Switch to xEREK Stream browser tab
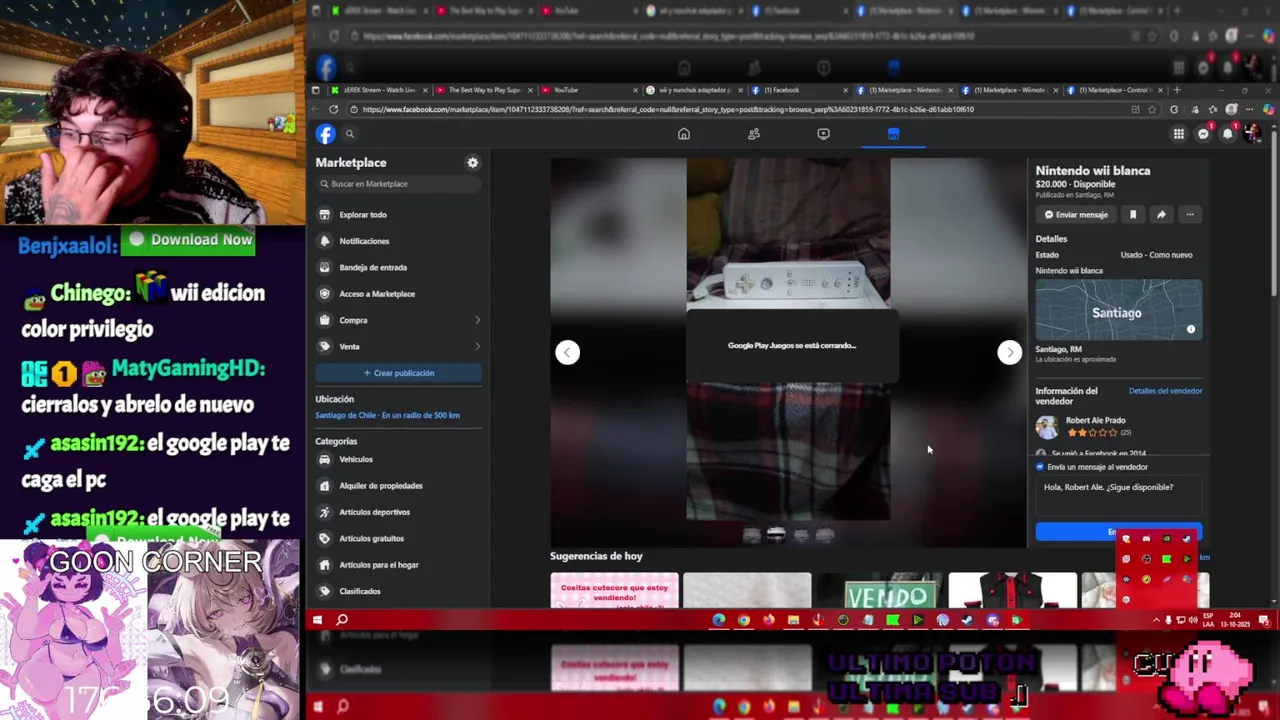 (378, 90)
